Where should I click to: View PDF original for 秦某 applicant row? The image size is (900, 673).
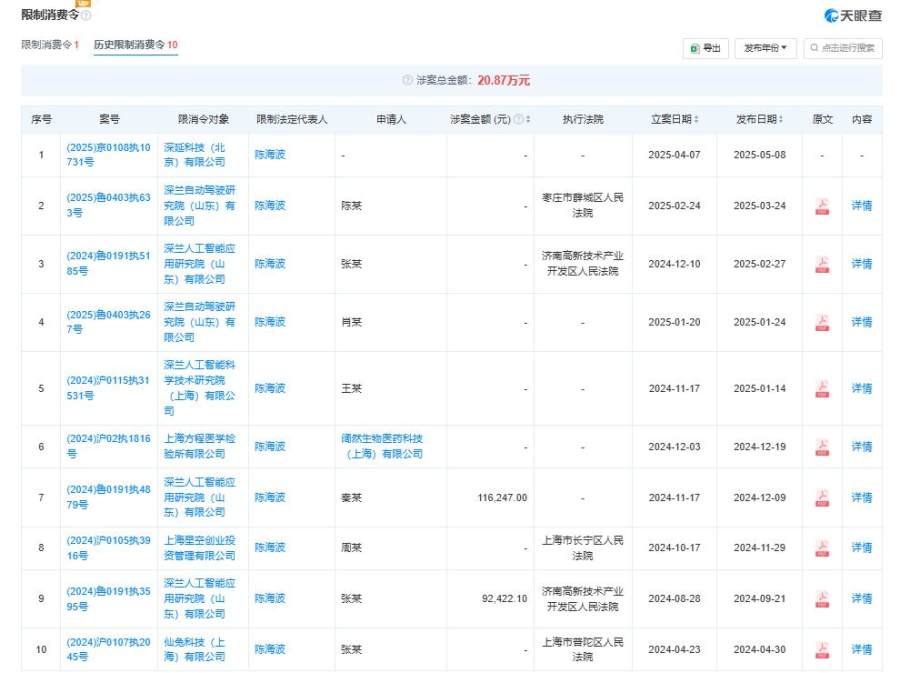822,497
